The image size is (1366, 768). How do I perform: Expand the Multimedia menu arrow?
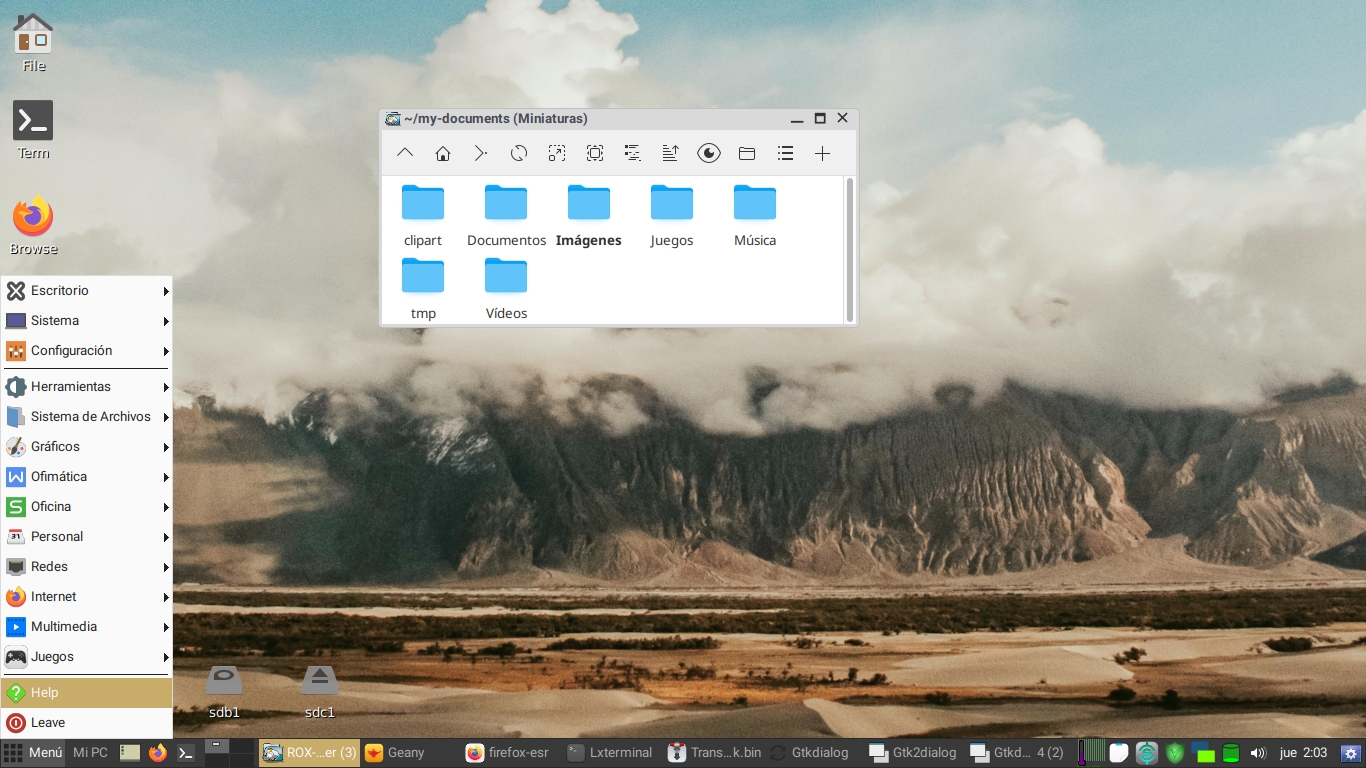166,627
